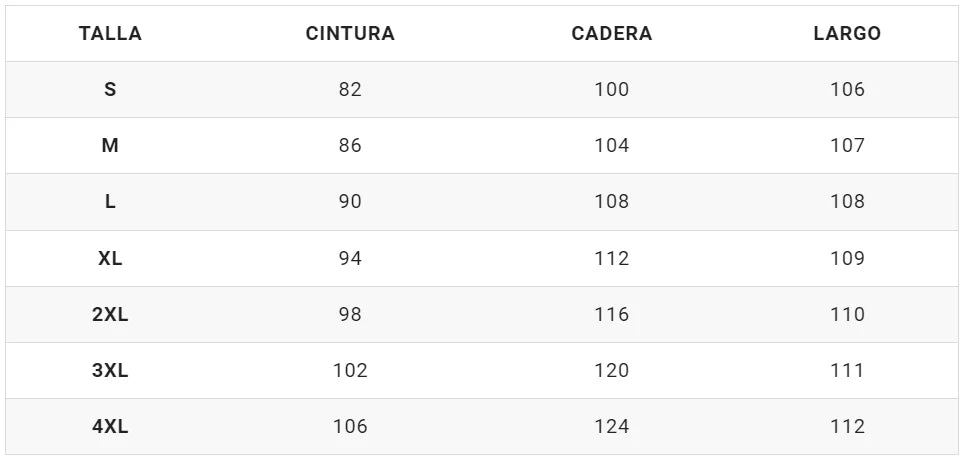Screen dimensions: 961x458
Task: Click hip value 104 for size M
Action: (611, 145)
